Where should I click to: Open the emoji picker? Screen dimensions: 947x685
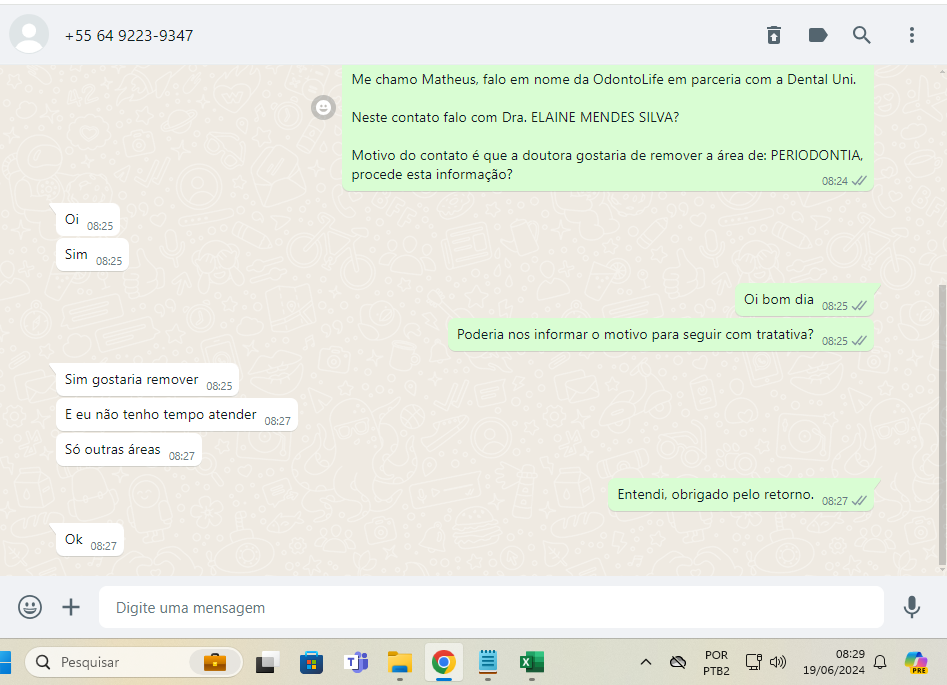point(31,607)
